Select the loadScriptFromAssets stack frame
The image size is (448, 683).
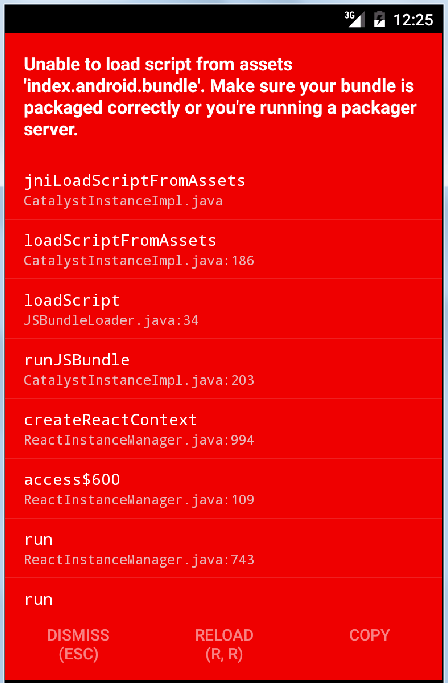click(224, 249)
